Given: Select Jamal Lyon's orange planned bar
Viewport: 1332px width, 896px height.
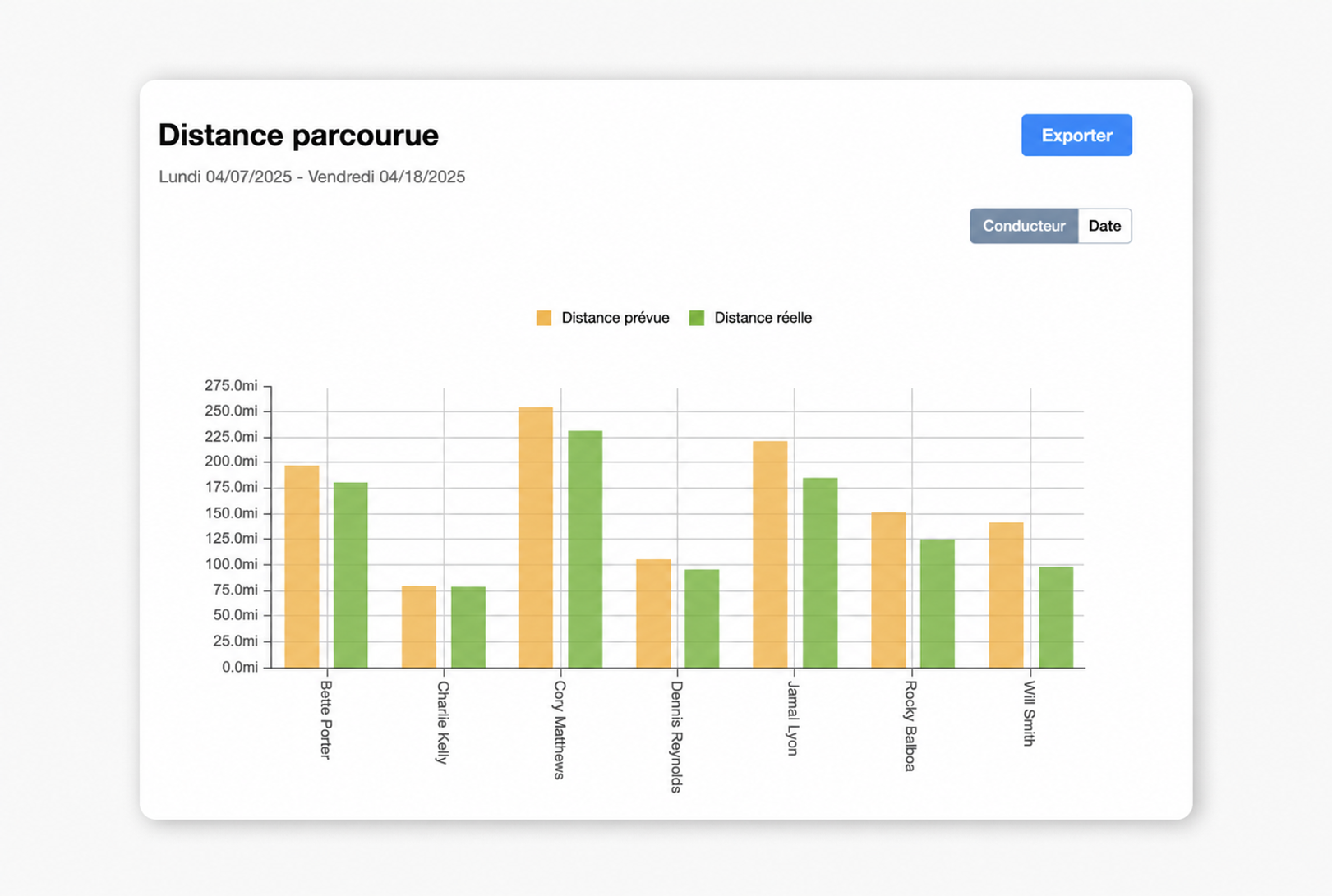Looking at the screenshot, I should coord(770,554).
